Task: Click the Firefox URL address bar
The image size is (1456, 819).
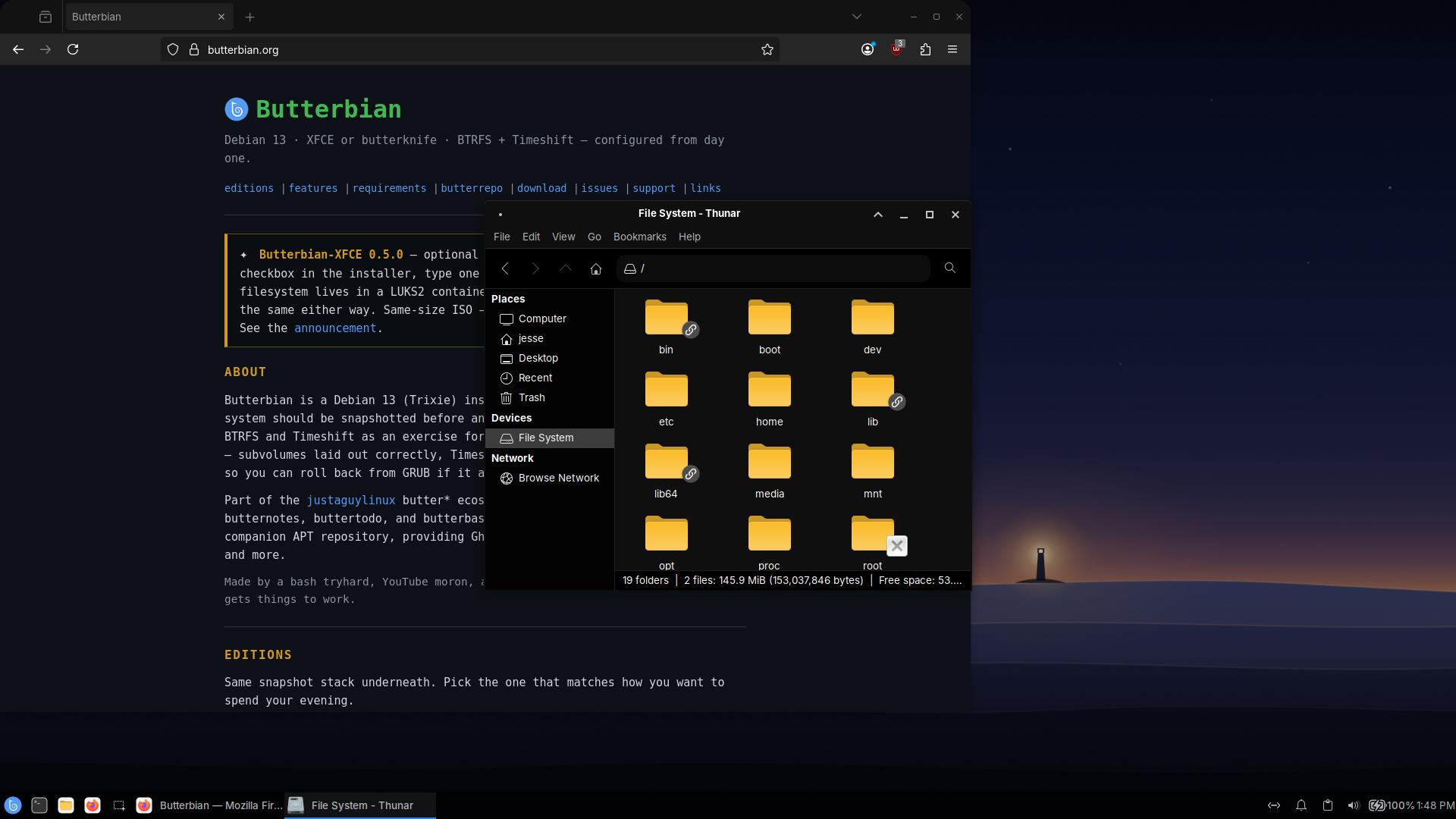Action: click(470, 49)
